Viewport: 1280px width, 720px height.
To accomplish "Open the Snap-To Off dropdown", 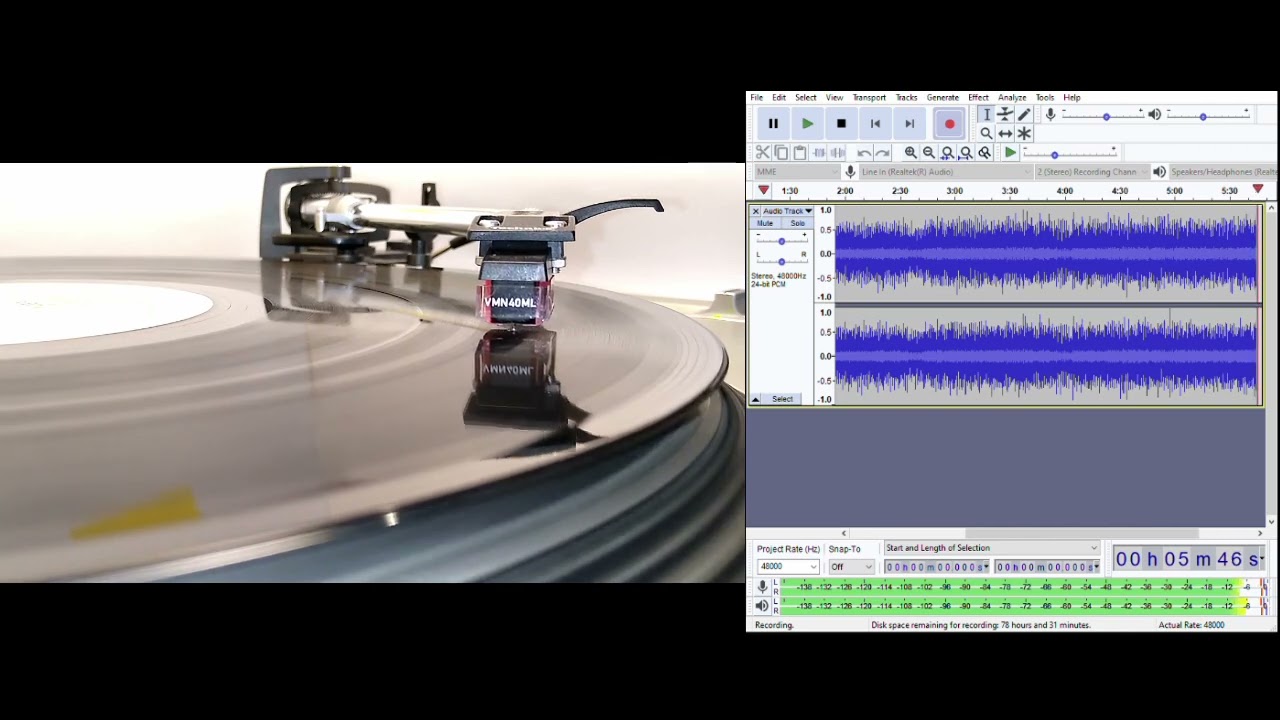I will click(851, 566).
